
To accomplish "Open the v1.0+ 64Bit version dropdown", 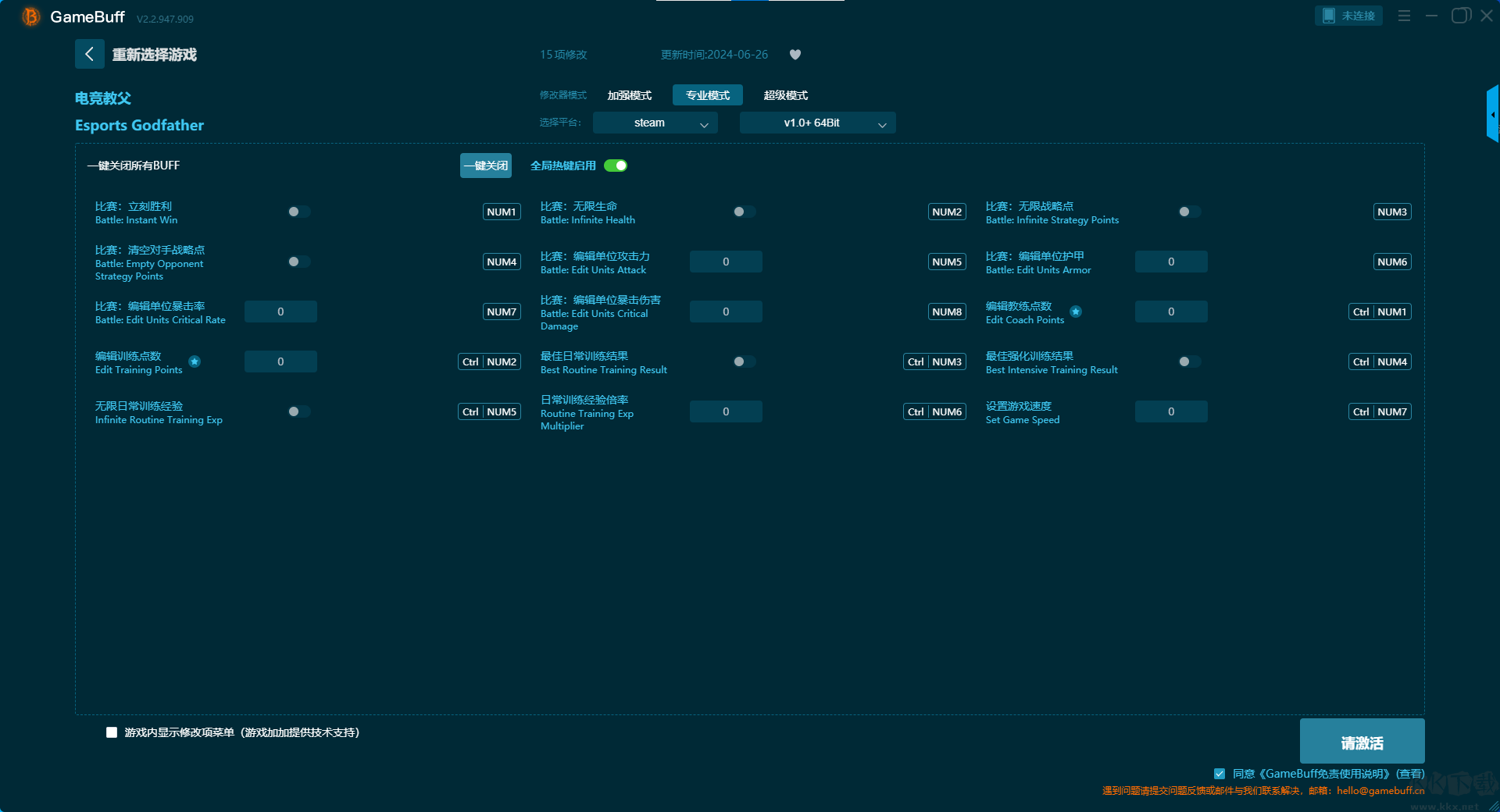I will click(x=818, y=123).
